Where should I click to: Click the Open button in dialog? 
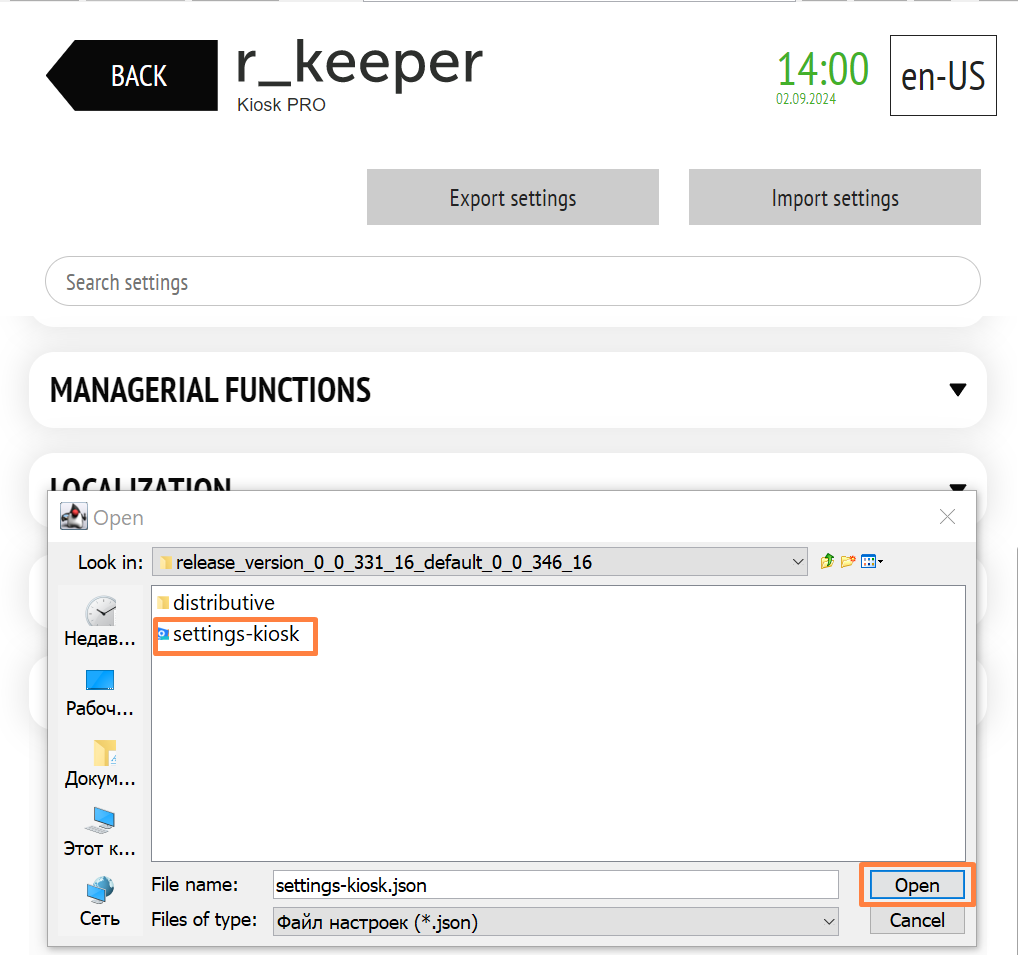point(917,885)
